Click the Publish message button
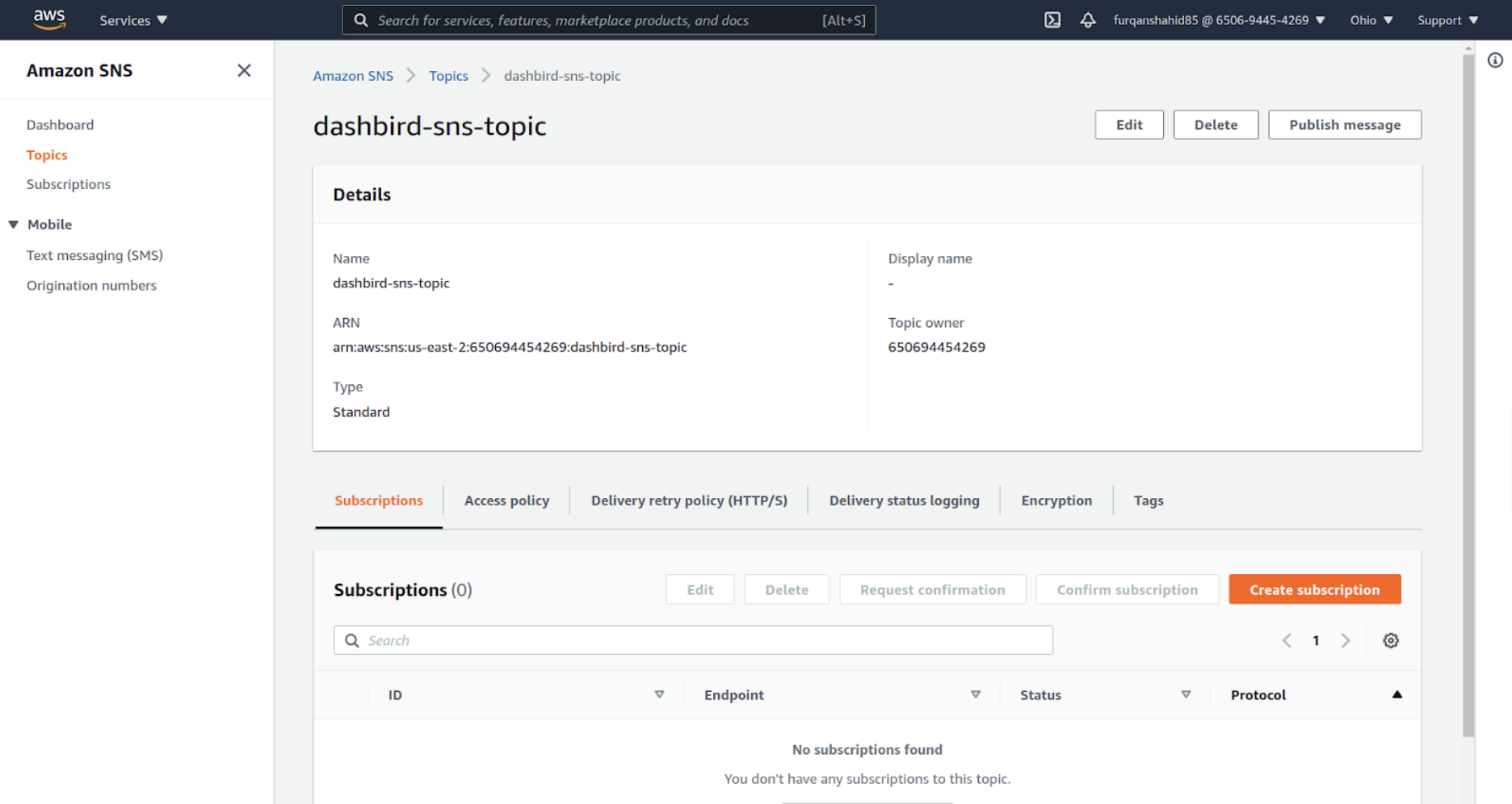The height and width of the screenshot is (804, 1512). [x=1344, y=124]
